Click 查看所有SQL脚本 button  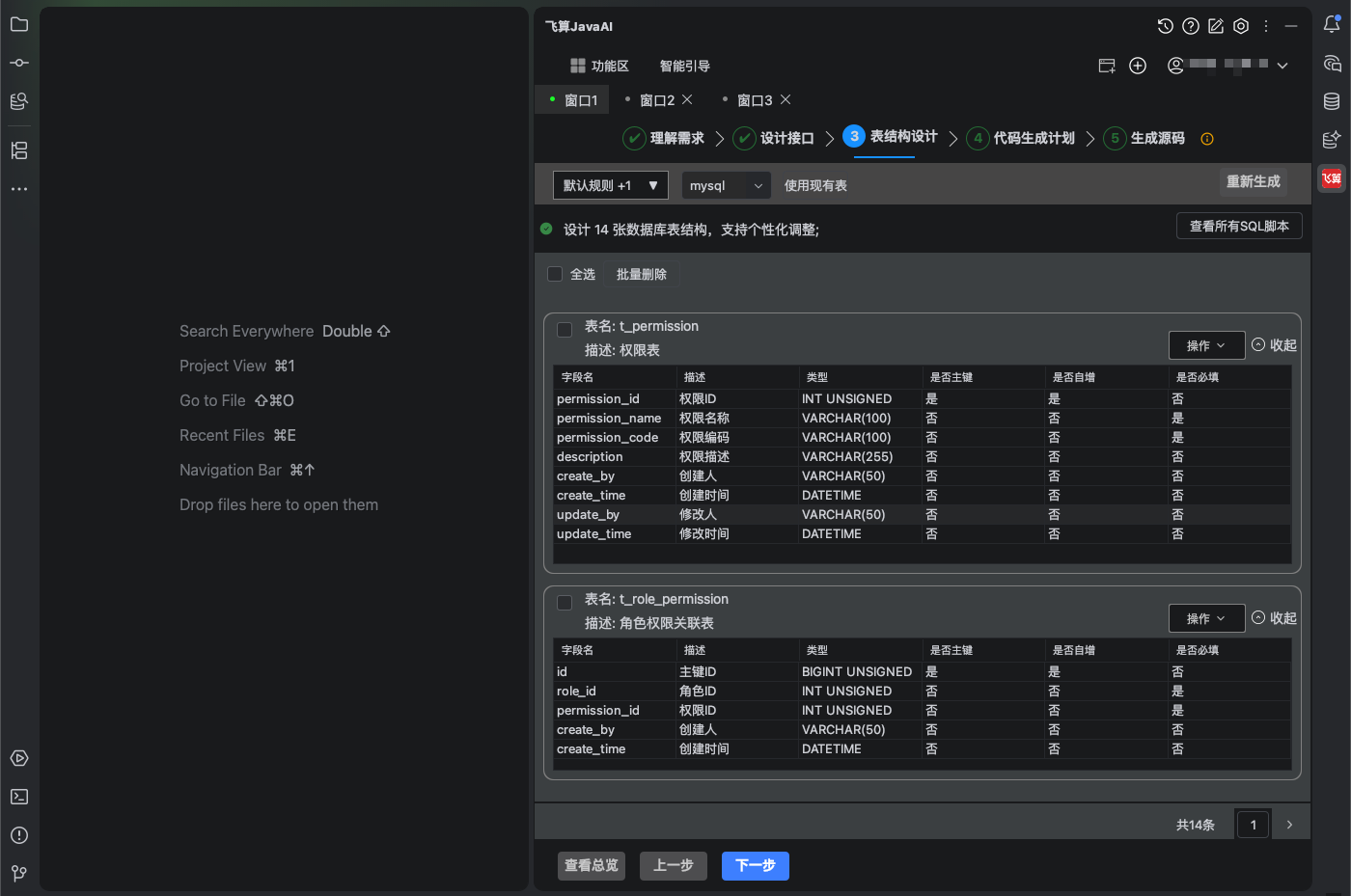[1239, 226]
